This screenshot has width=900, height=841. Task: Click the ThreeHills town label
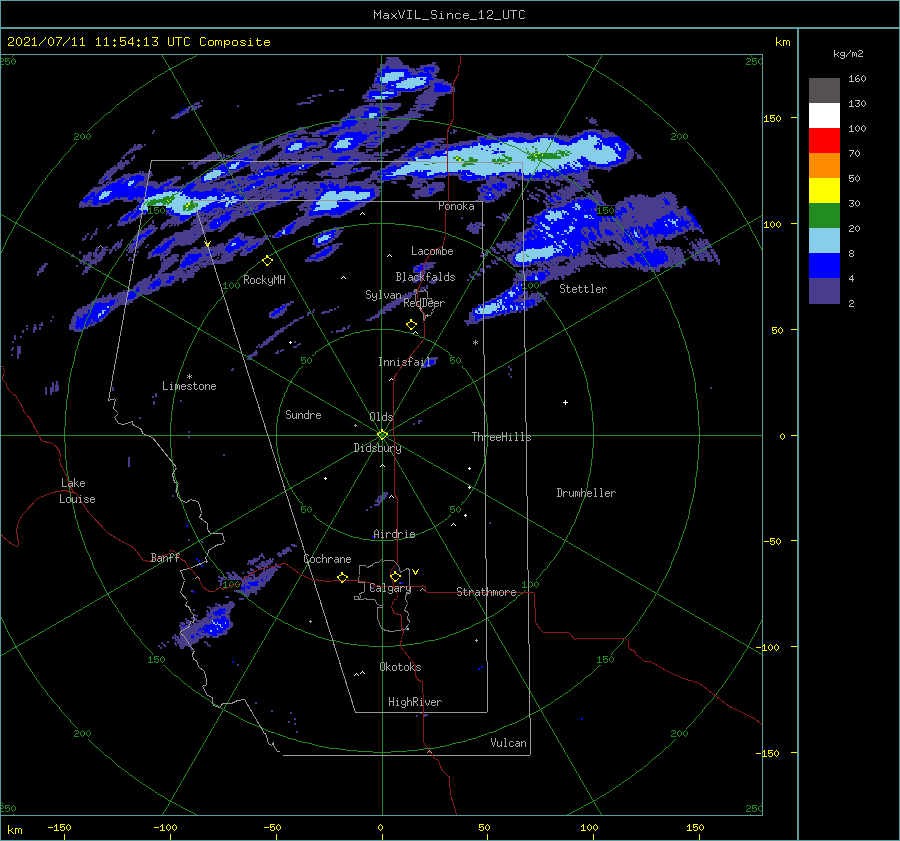(501, 437)
